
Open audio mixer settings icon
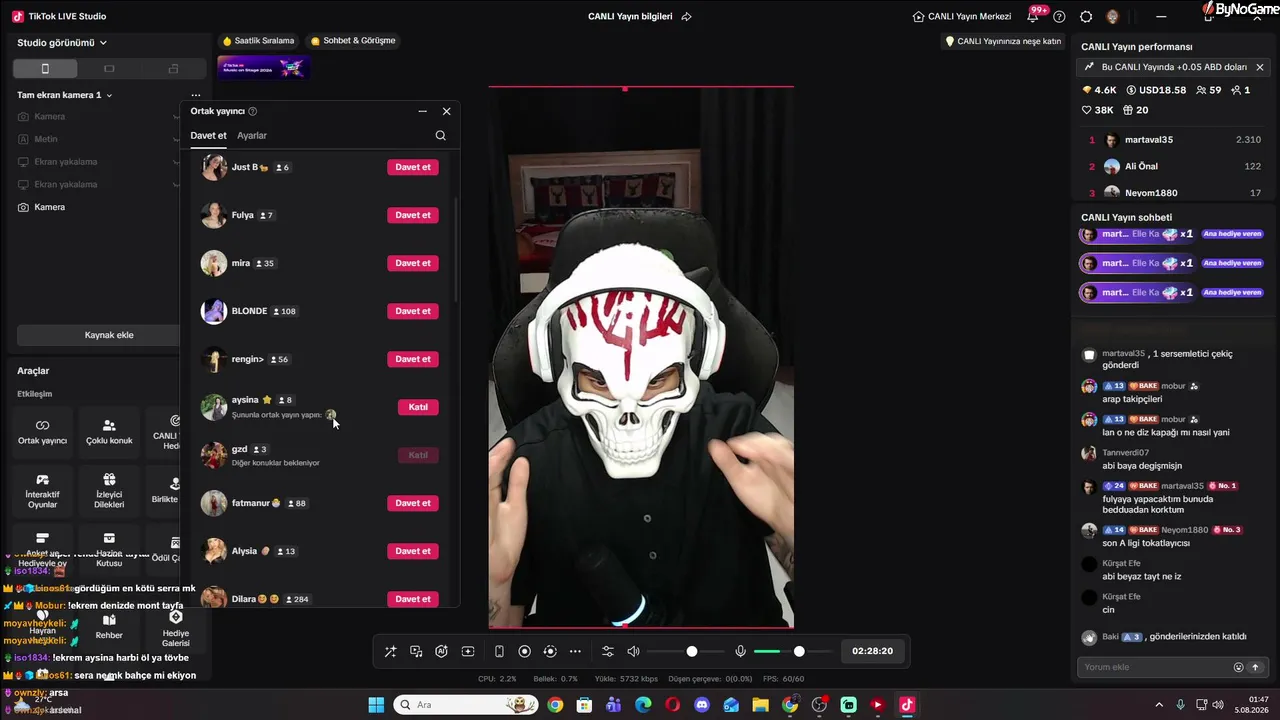pyautogui.click(x=607, y=651)
